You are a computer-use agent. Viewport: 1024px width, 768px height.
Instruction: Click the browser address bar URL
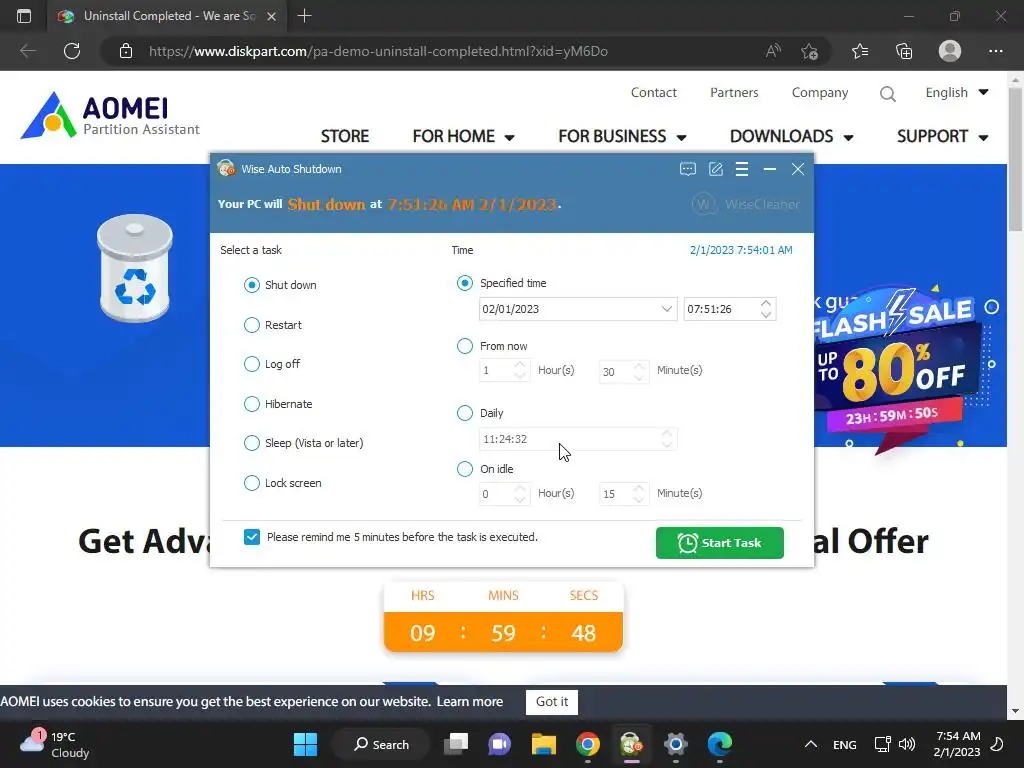pos(378,51)
